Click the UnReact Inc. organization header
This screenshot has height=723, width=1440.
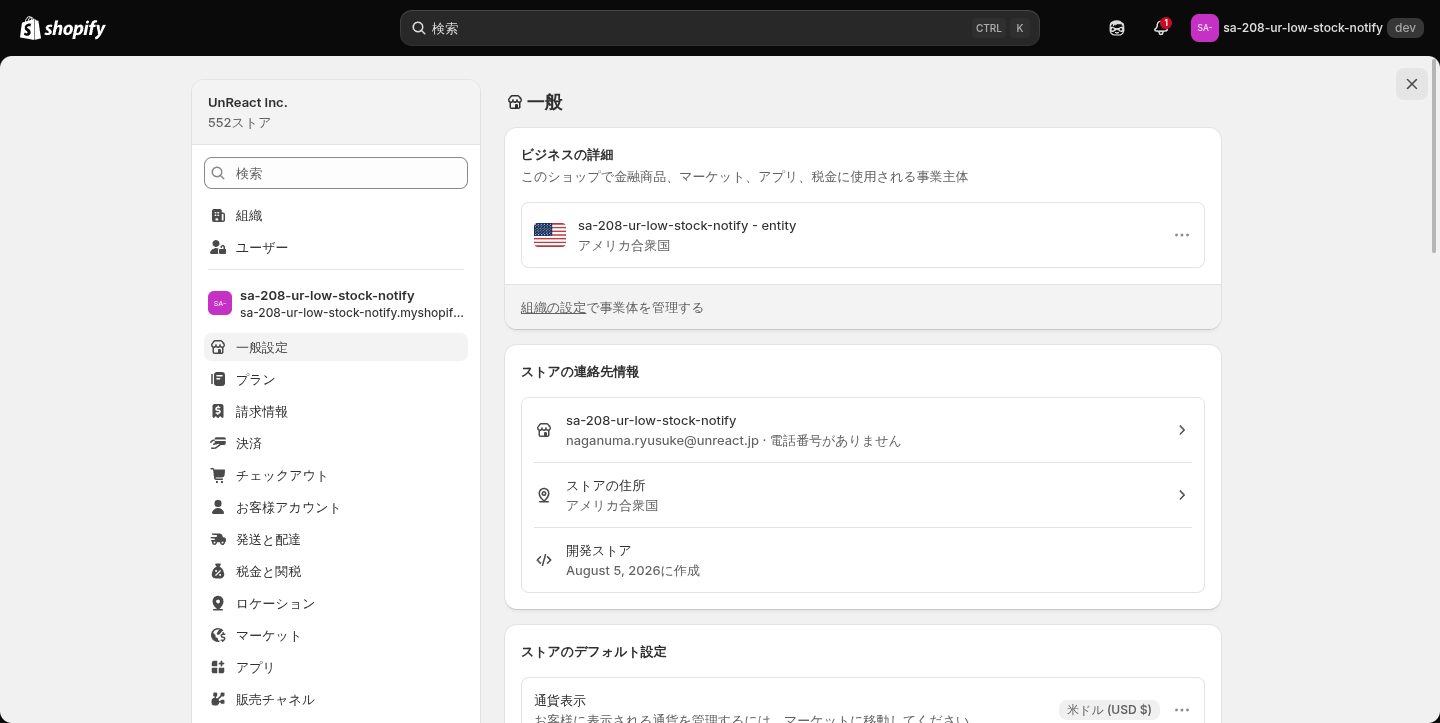point(336,112)
